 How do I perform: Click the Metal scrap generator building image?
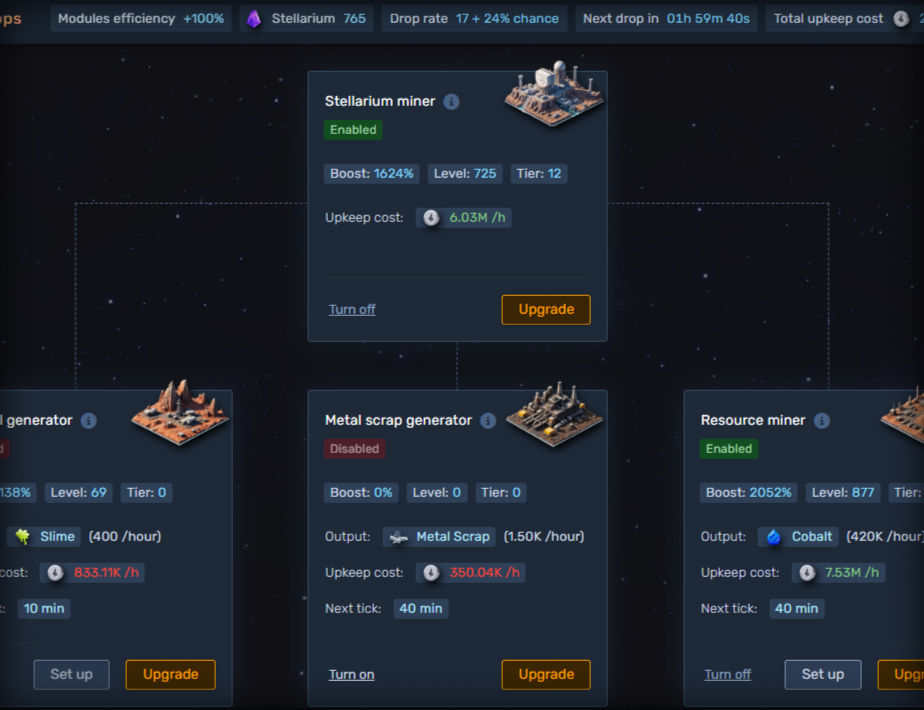coord(555,414)
